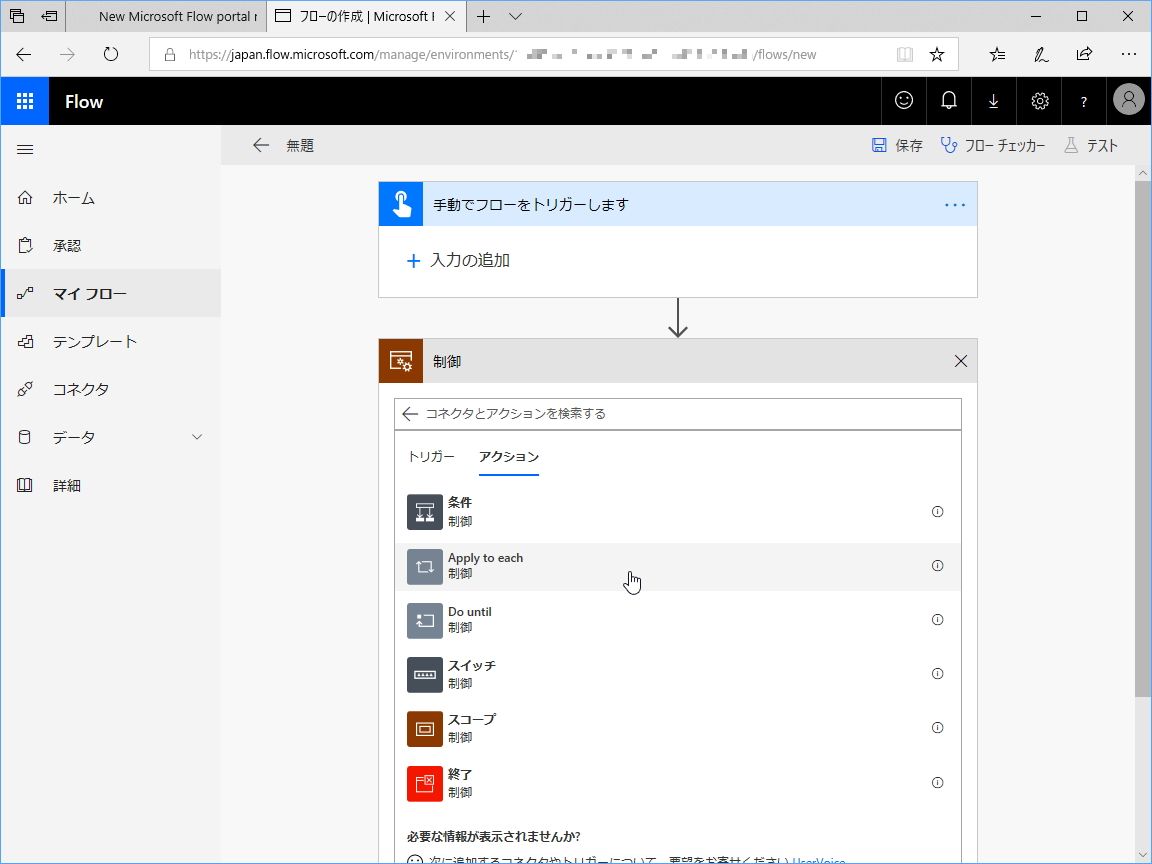This screenshot has height=864, width=1152.
Task: Collapse the sidebar hamburger menu
Action: [25, 149]
